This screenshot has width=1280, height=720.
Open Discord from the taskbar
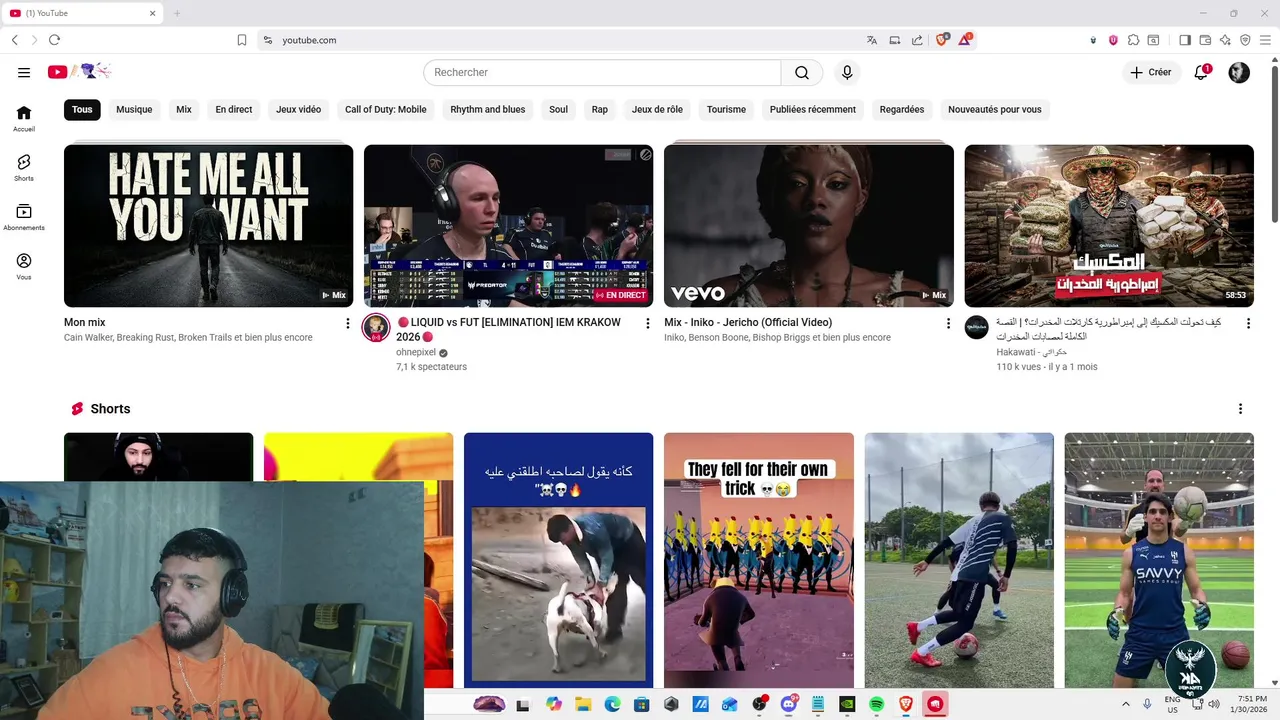pos(788,704)
